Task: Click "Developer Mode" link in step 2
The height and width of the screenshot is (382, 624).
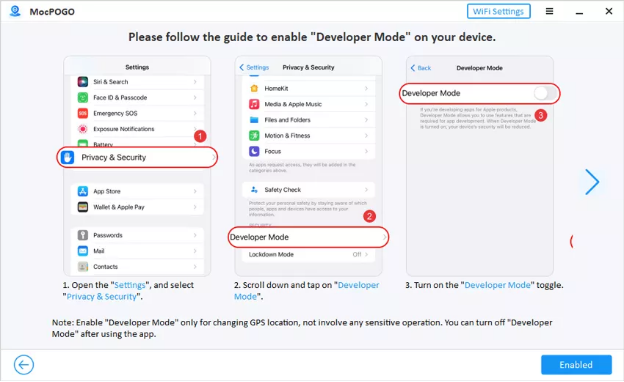Action: (306, 291)
